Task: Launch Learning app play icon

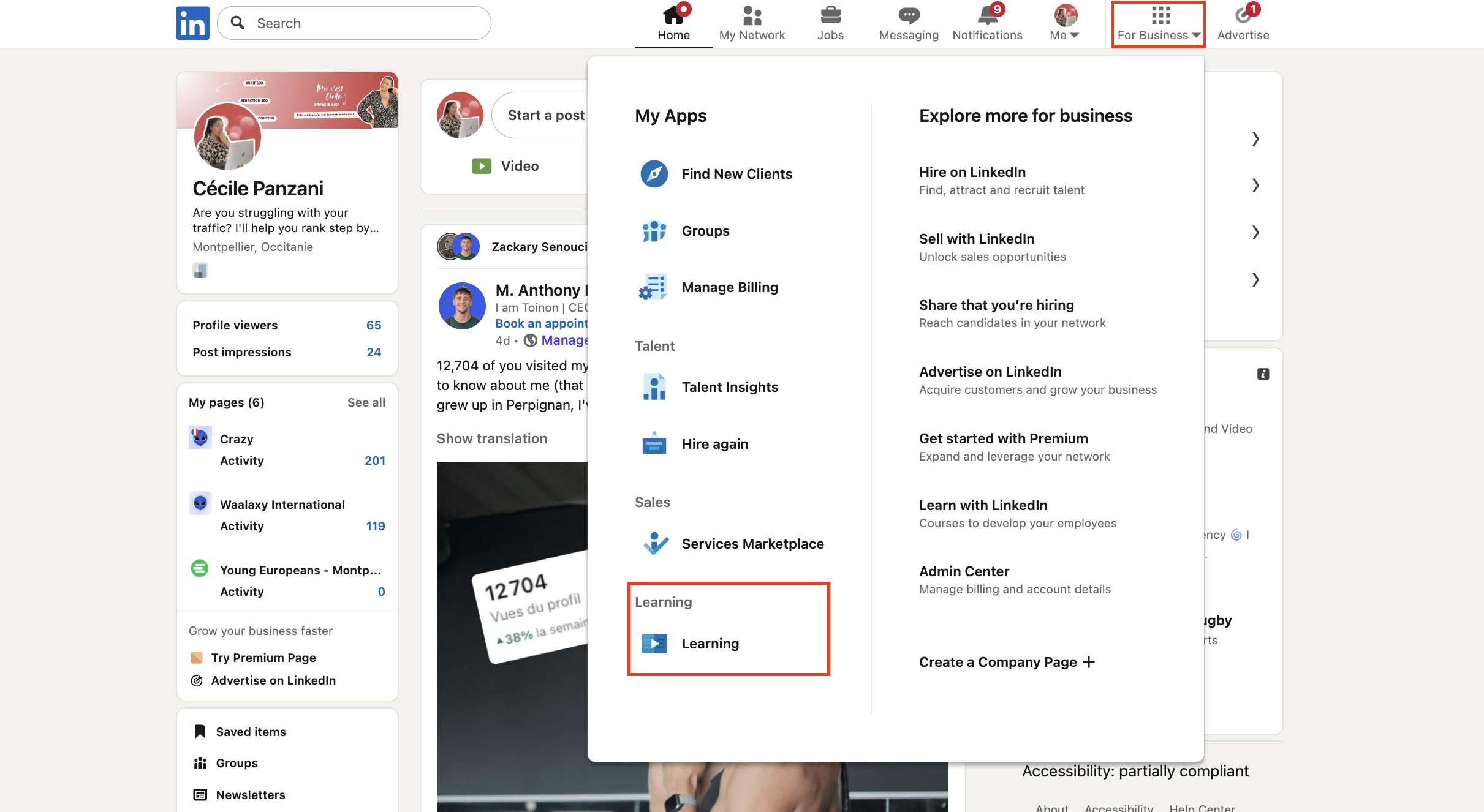Action: 654,644
